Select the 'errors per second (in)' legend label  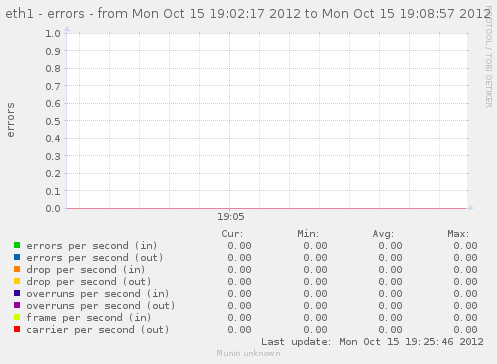coord(92,246)
